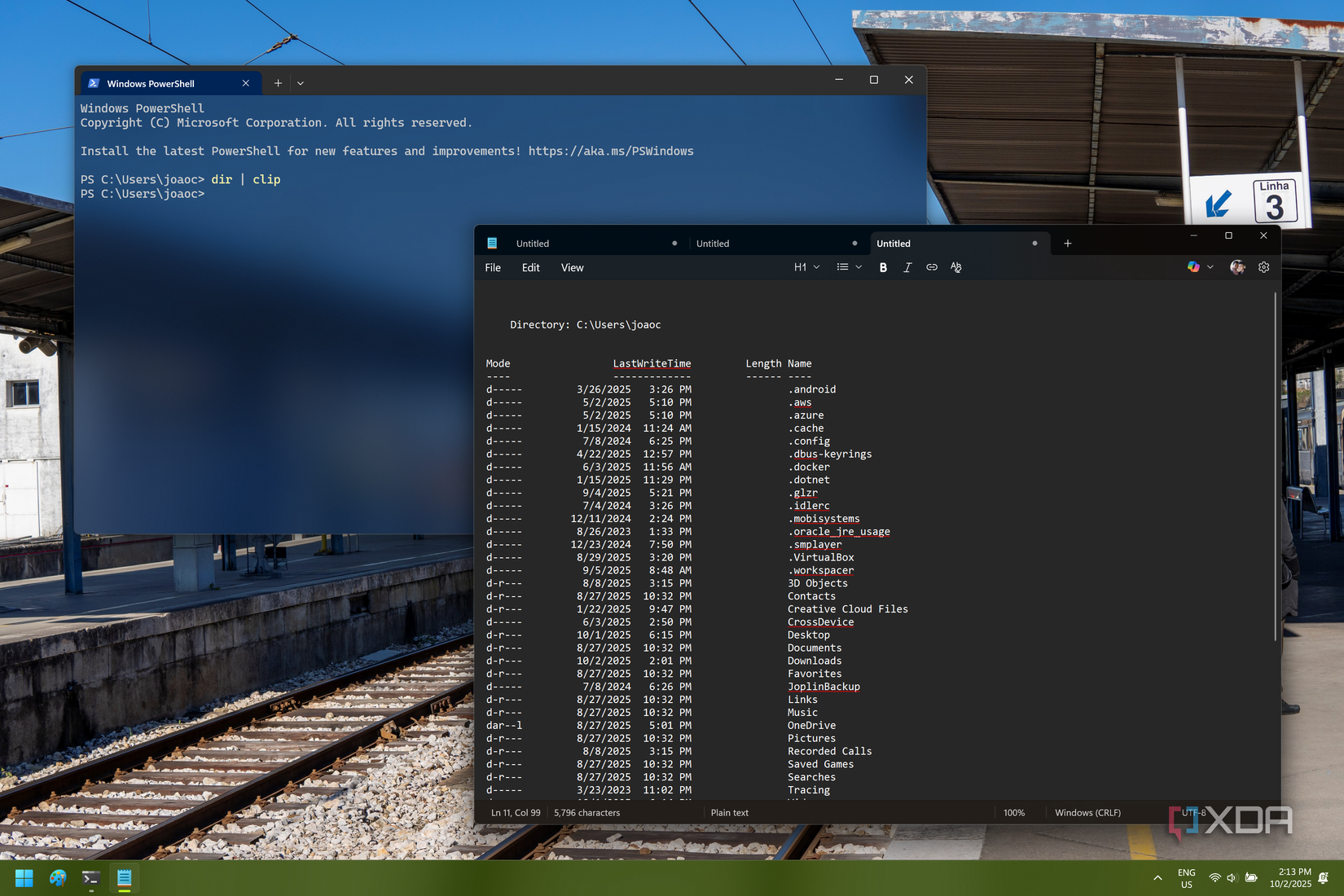
Task: Apply bullet list formatting
Action: coord(843,267)
